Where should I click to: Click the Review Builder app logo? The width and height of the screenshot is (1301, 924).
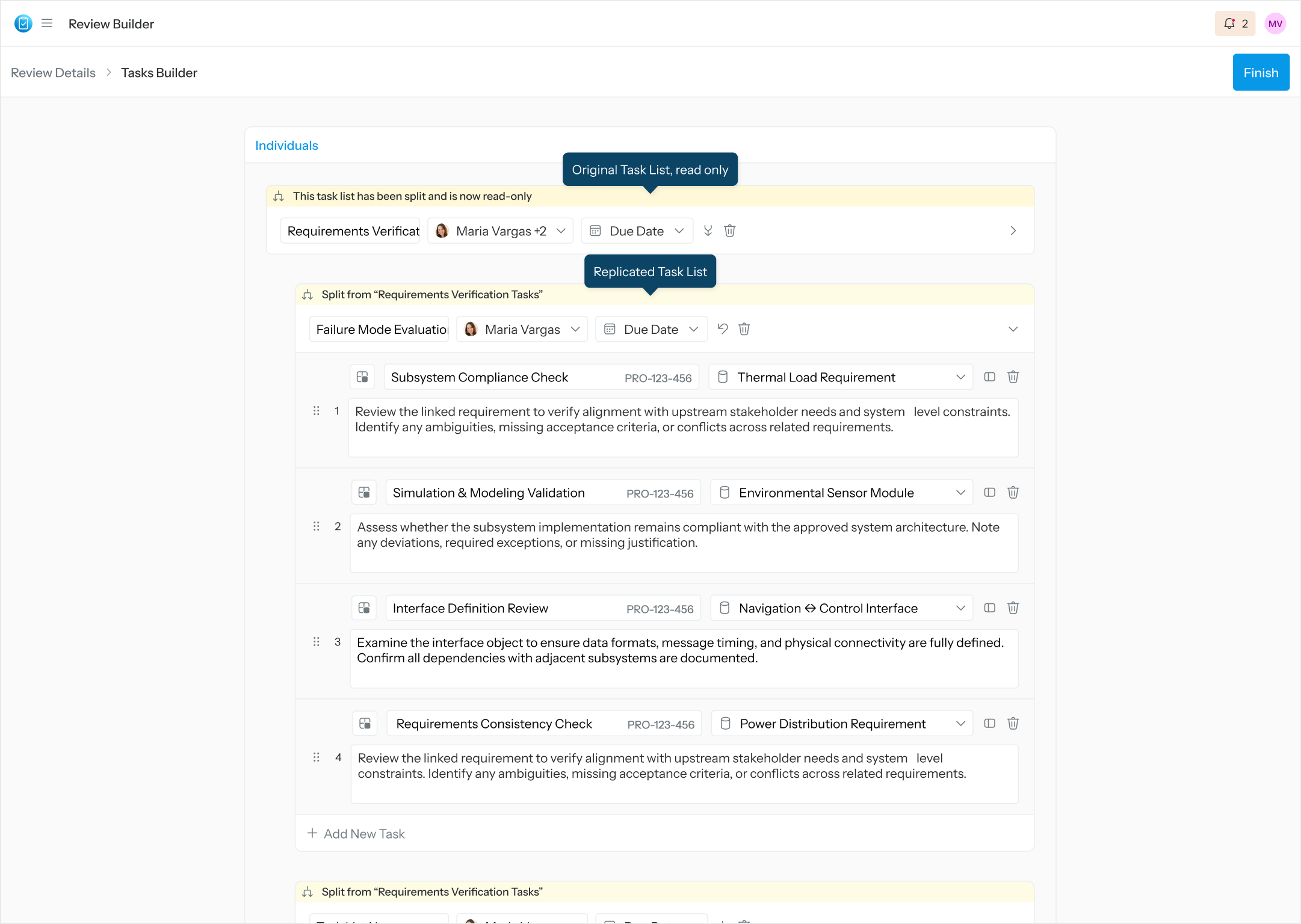pyautogui.click(x=23, y=23)
